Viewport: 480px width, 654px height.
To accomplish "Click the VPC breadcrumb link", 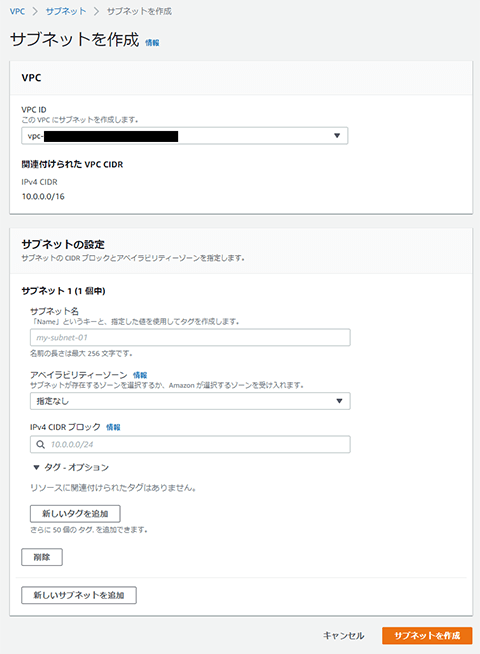I will tap(18, 11).
